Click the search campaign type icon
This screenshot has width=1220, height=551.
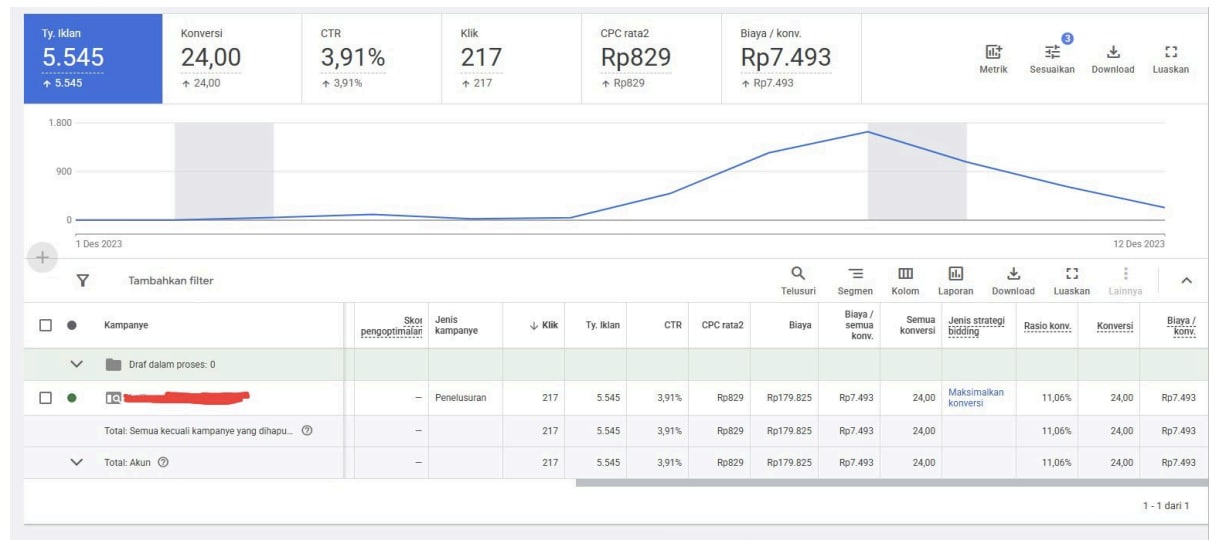(x=112, y=398)
